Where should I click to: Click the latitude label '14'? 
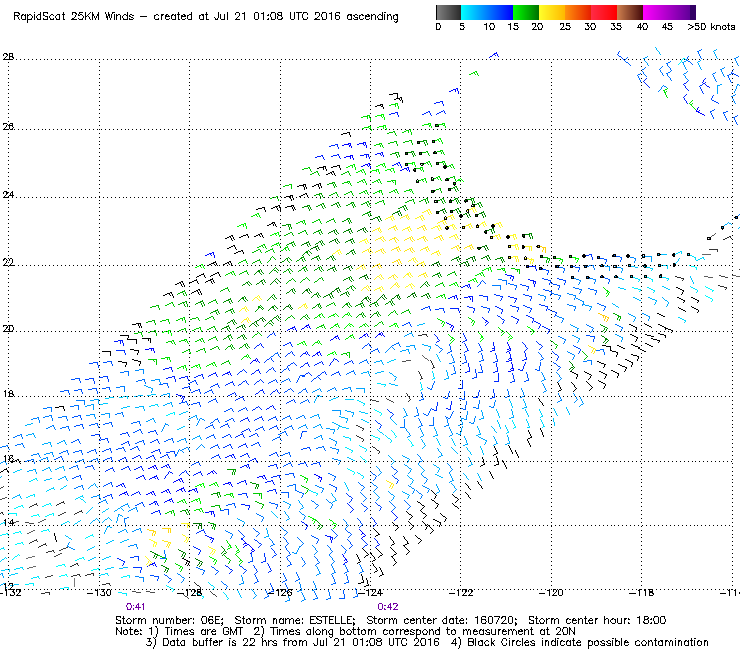pos(8,523)
